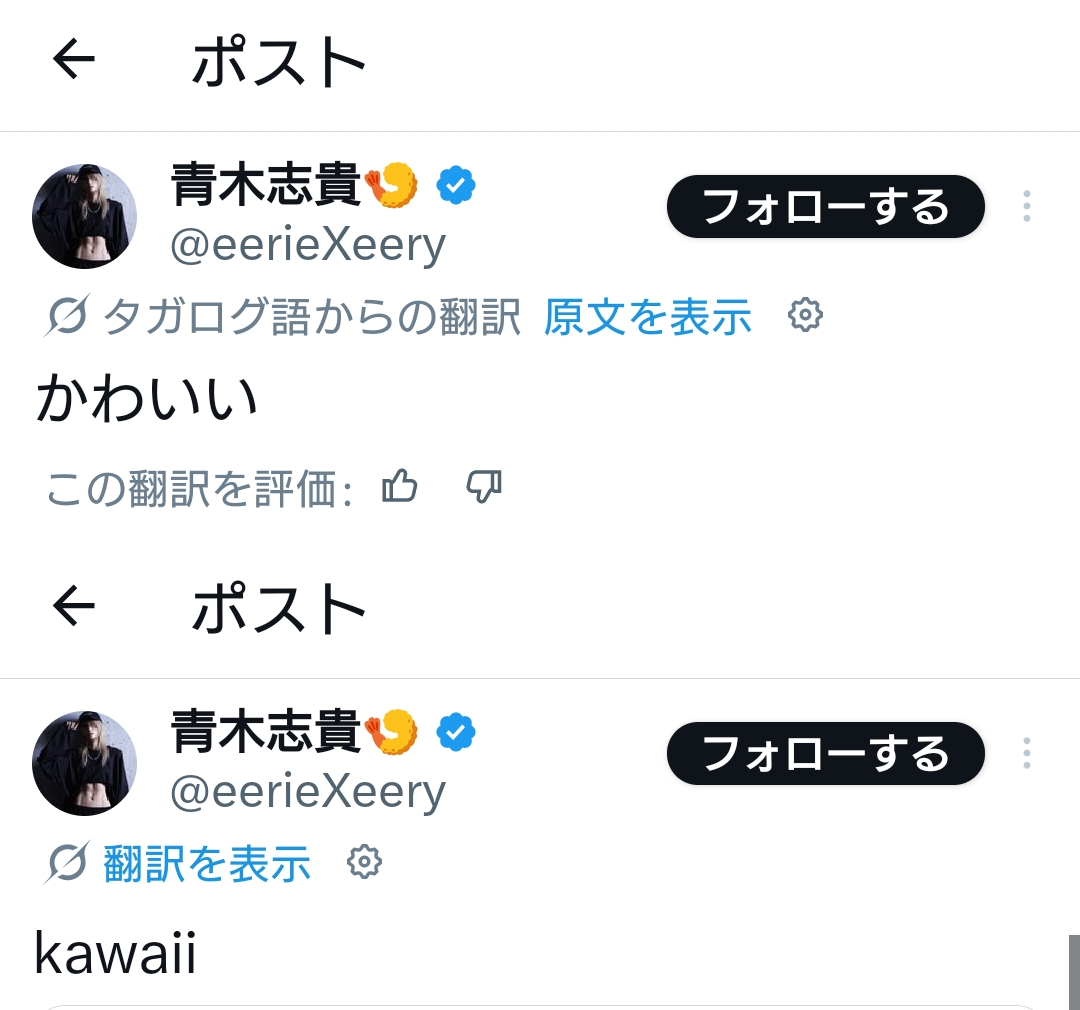Open the bottom post's profile avatar
This screenshot has width=1080, height=1010.
84,763
